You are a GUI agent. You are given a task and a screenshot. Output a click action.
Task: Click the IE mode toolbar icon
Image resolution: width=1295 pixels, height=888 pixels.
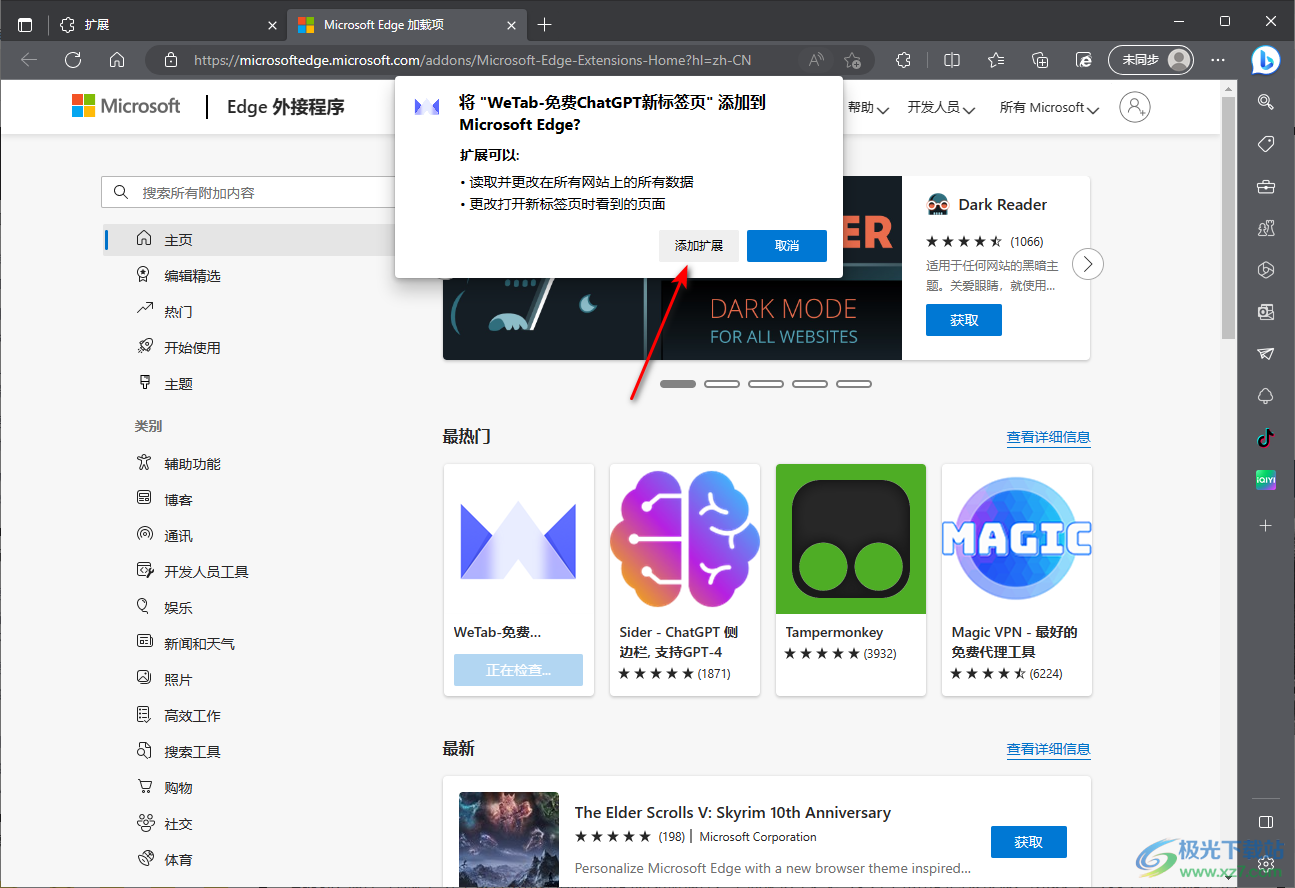tap(1083, 60)
